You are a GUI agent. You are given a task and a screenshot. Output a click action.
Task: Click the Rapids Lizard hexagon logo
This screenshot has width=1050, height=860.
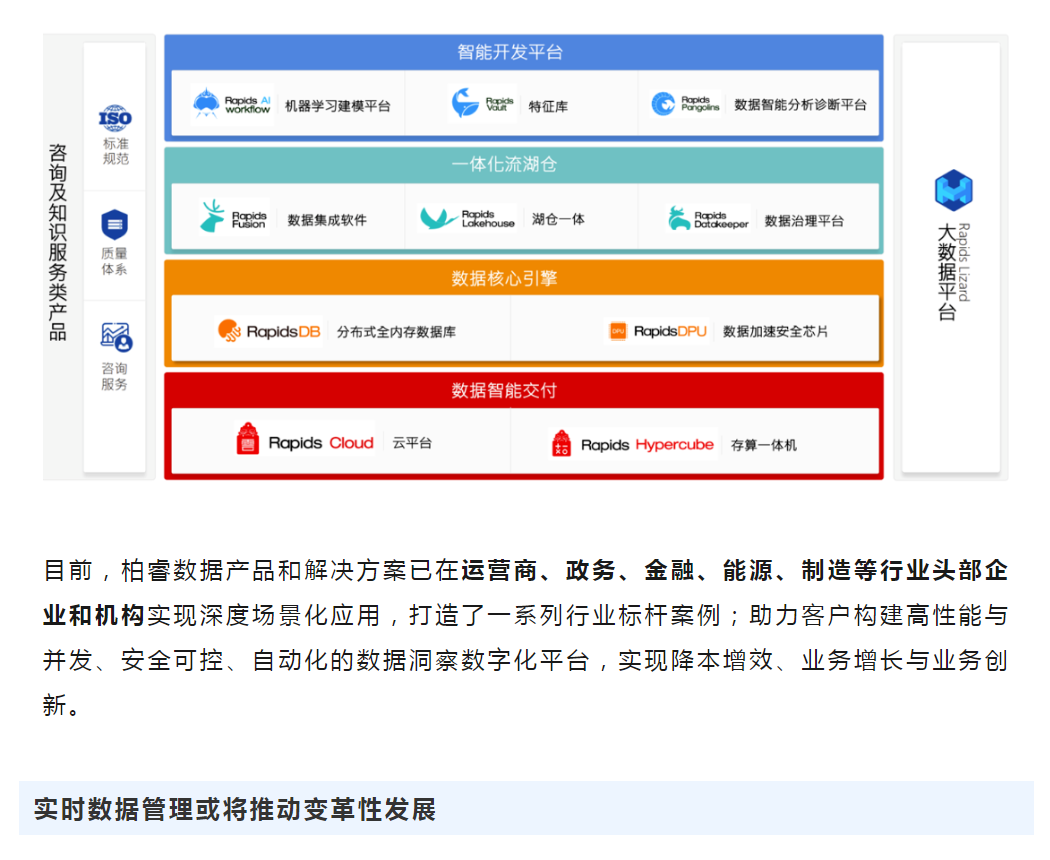click(953, 190)
